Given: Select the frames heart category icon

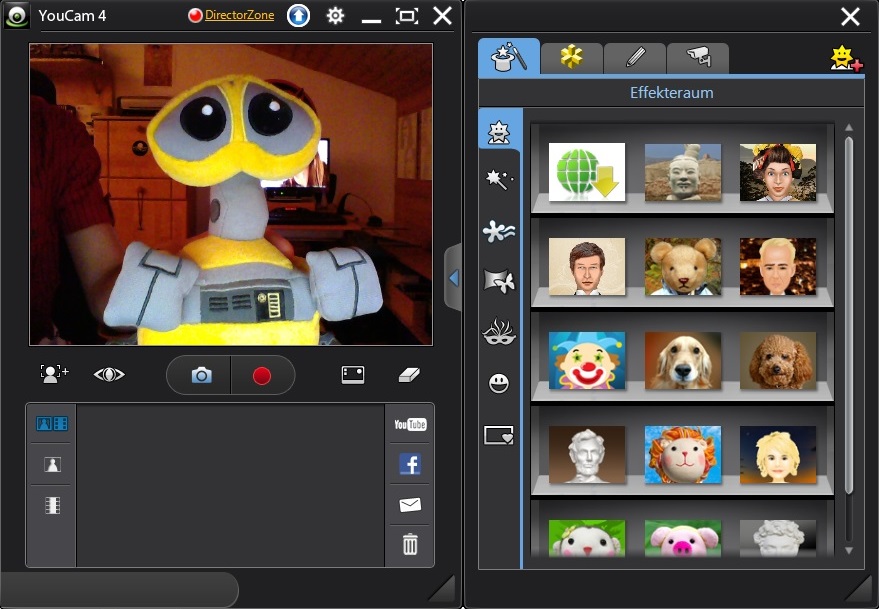Looking at the screenshot, I should (498, 435).
